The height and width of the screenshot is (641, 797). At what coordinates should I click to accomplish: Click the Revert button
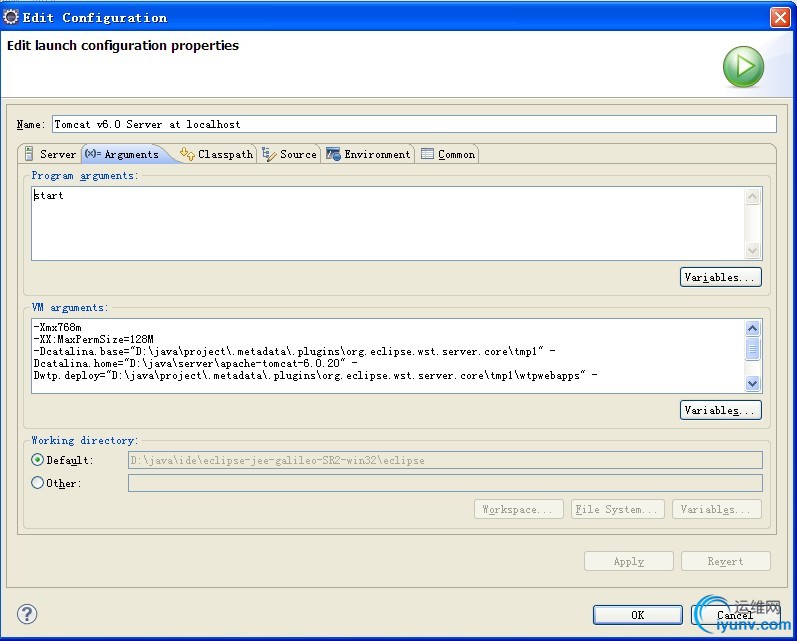point(725,561)
